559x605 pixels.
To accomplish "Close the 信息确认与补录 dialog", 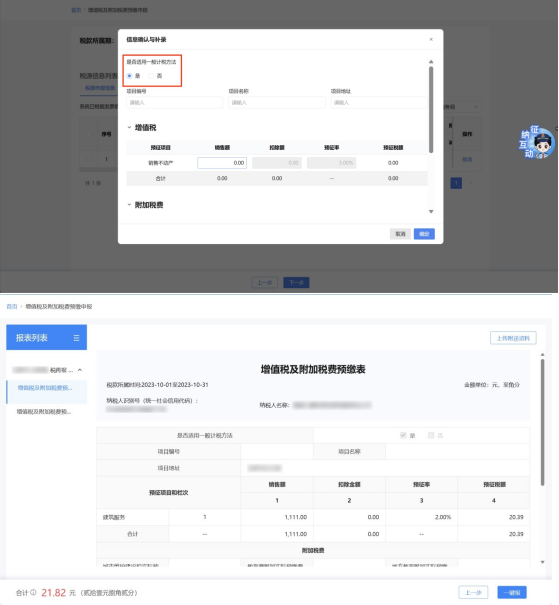I will 431,39.
